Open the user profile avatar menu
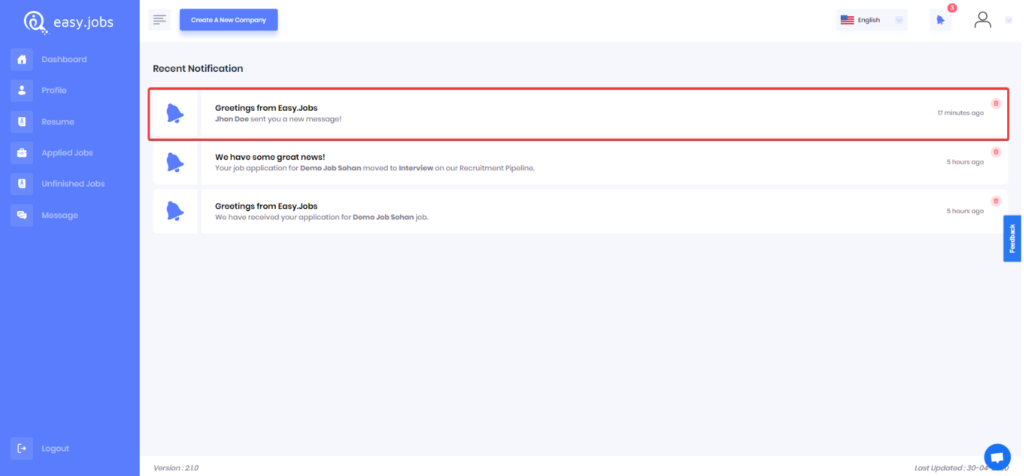 click(x=983, y=20)
